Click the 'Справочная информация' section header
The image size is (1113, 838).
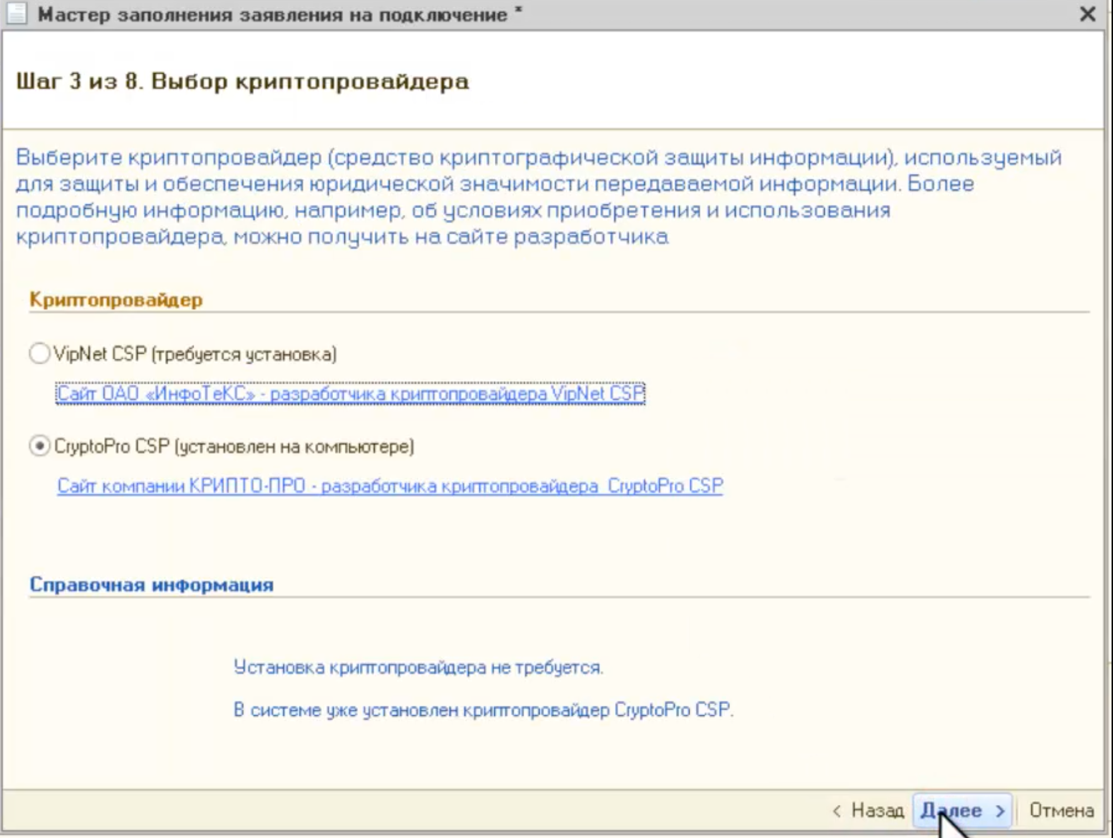(152, 585)
